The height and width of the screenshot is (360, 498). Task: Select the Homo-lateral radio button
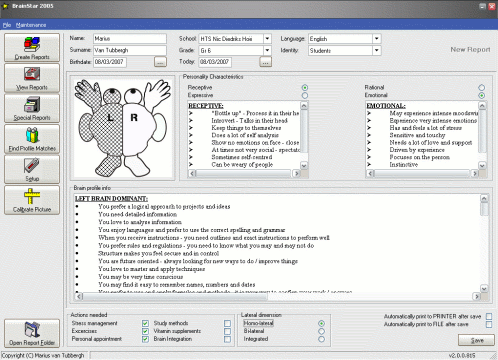321,323
